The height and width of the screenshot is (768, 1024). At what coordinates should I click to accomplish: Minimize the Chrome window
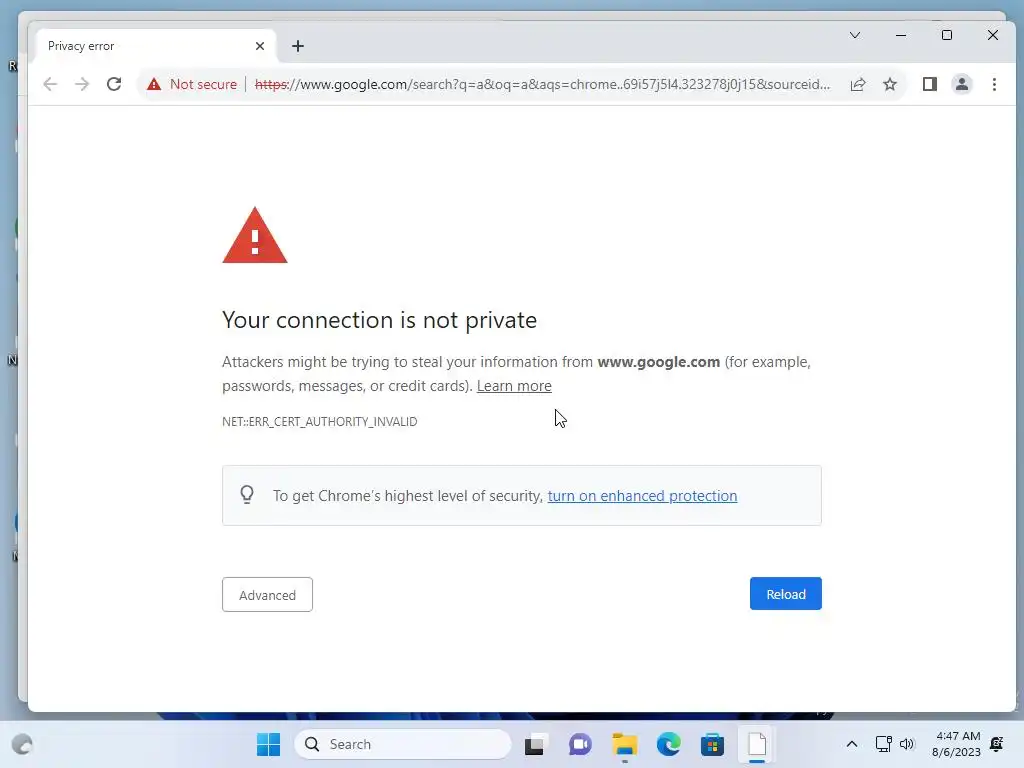pos(901,35)
